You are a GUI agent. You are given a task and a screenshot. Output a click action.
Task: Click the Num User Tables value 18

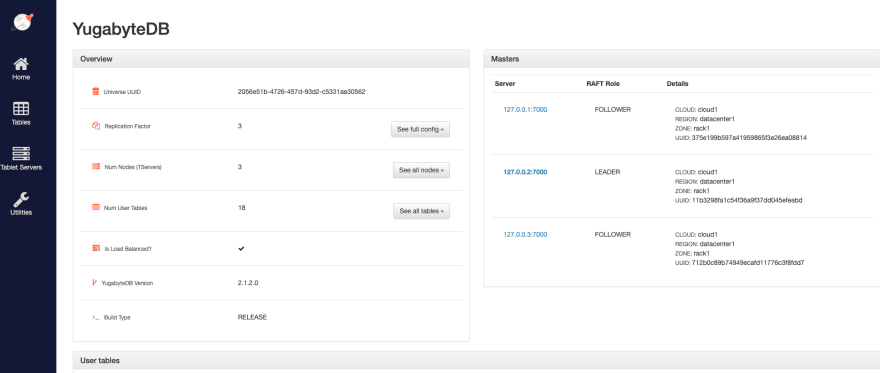coord(241,208)
